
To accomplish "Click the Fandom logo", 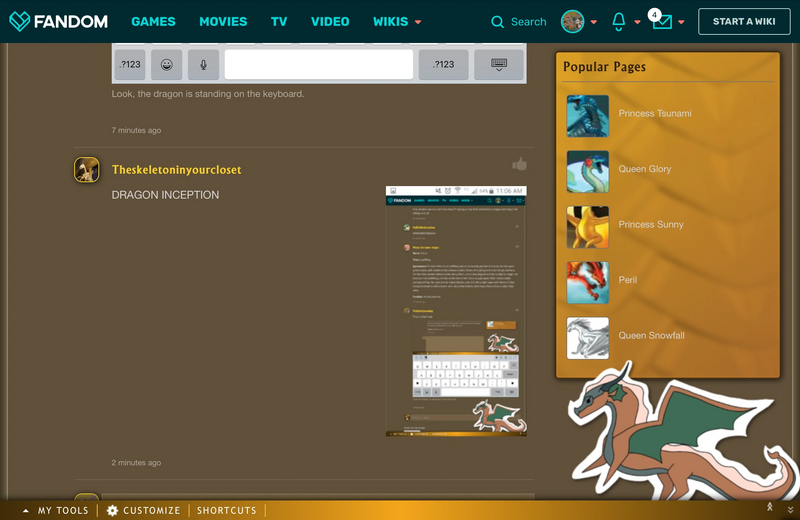I will click(x=58, y=21).
